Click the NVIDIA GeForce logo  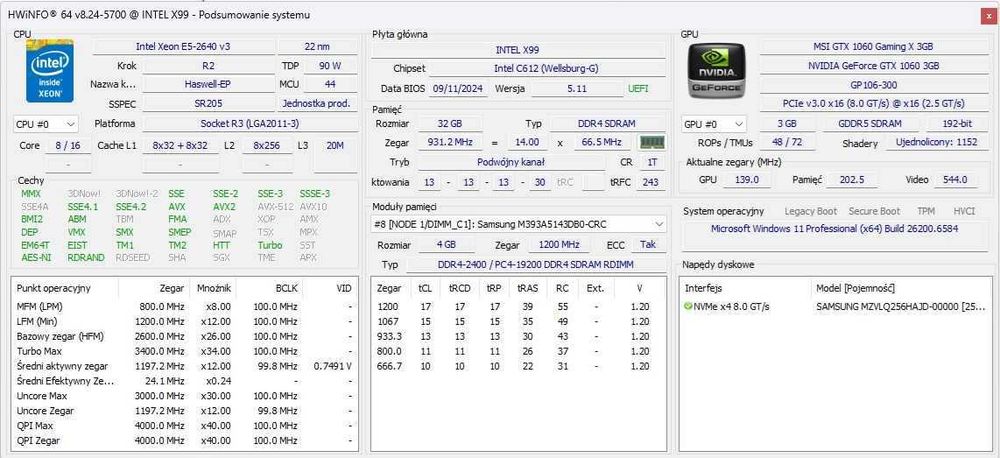coord(716,71)
